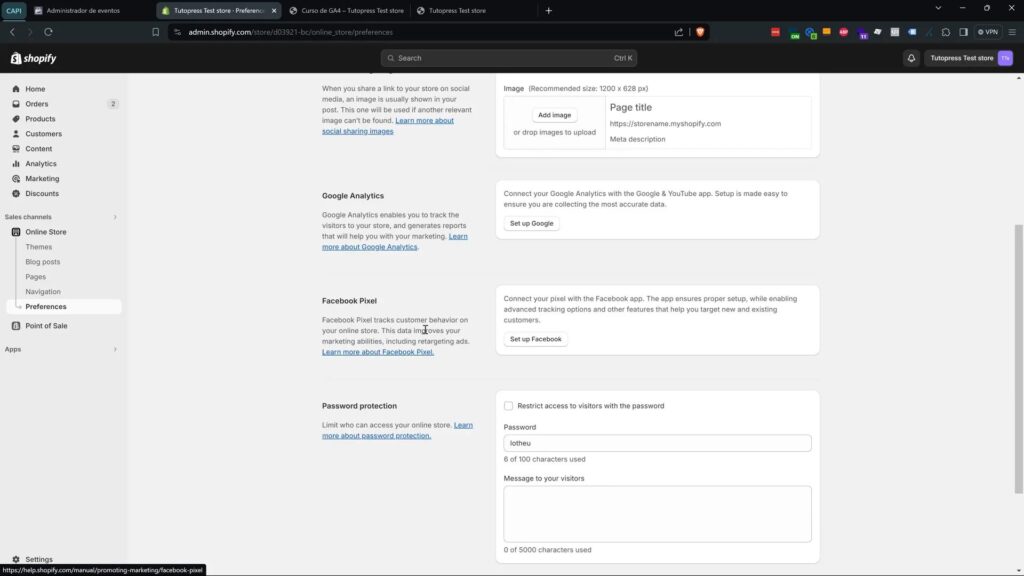Viewport: 1024px width, 576px height.
Task: Open Customers in the sidebar
Action: [43, 134]
